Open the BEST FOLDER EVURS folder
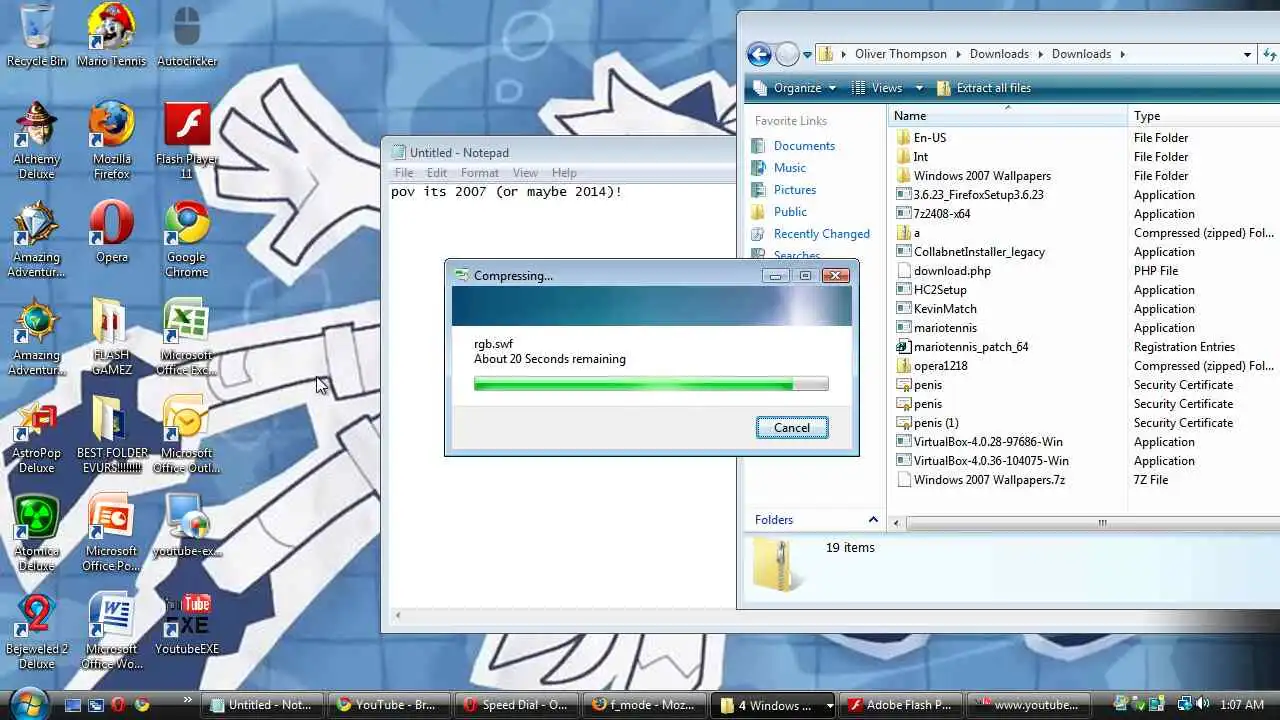This screenshot has height=720, width=1280. [x=112, y=435]
